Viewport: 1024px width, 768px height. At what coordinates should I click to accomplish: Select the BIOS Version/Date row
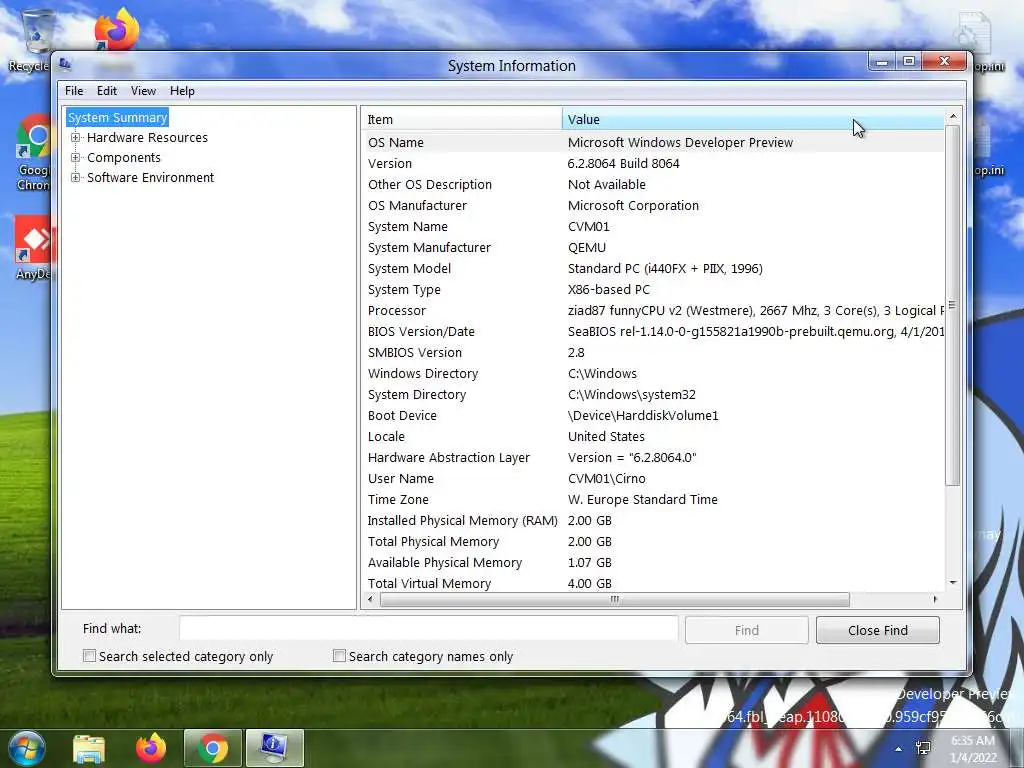(x=653, y=331)
